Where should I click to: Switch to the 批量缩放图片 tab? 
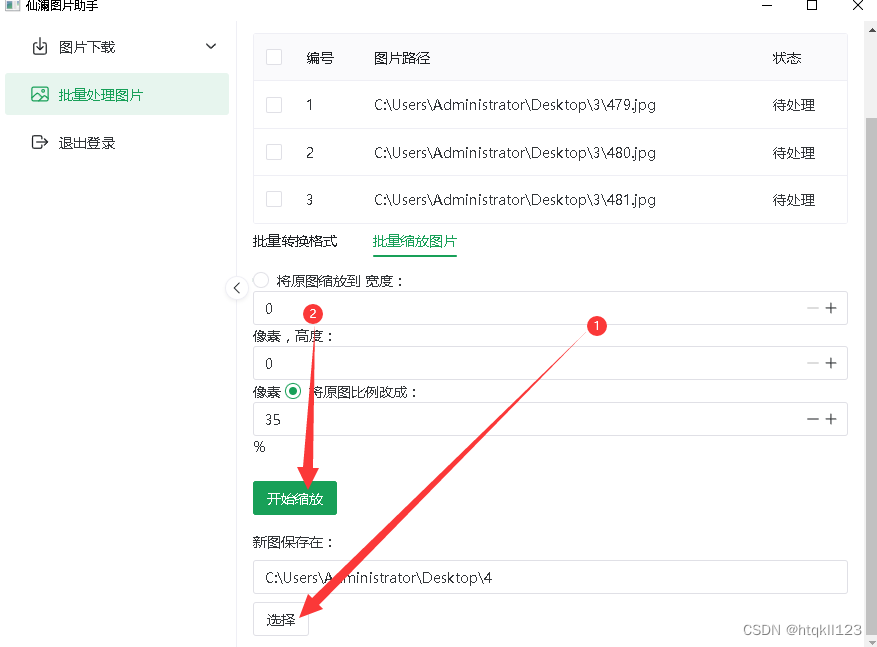(414, 241)
